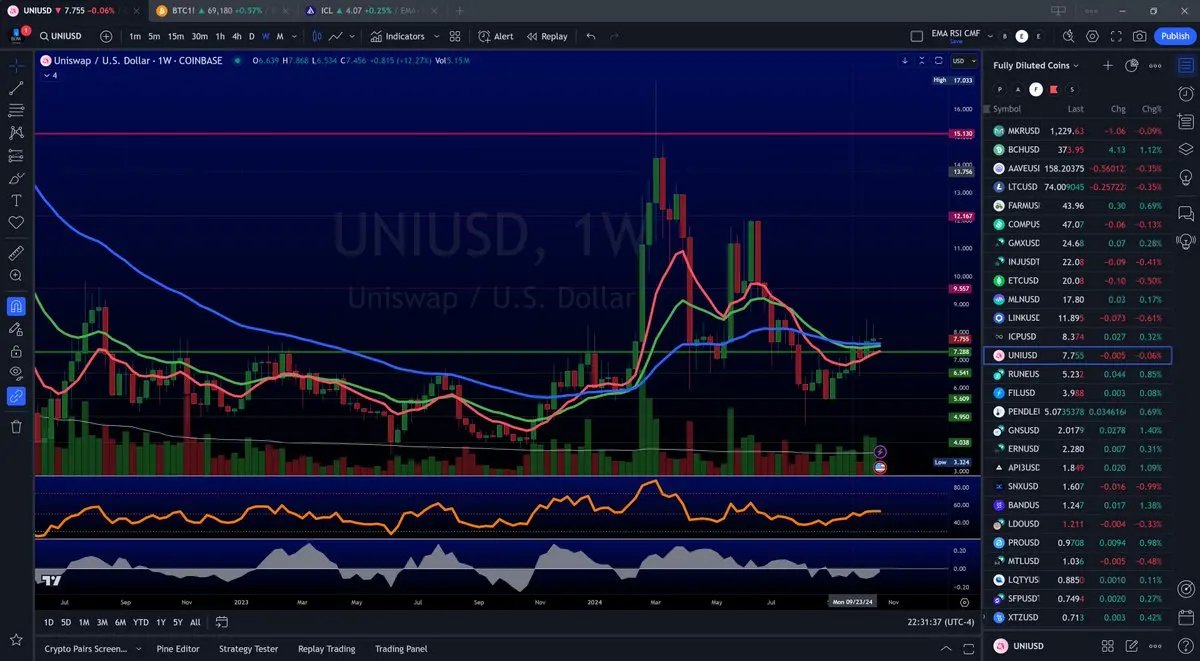This screenshot has width=1200, height=661.
Task: Undo the last chart action
Action: 591,36
